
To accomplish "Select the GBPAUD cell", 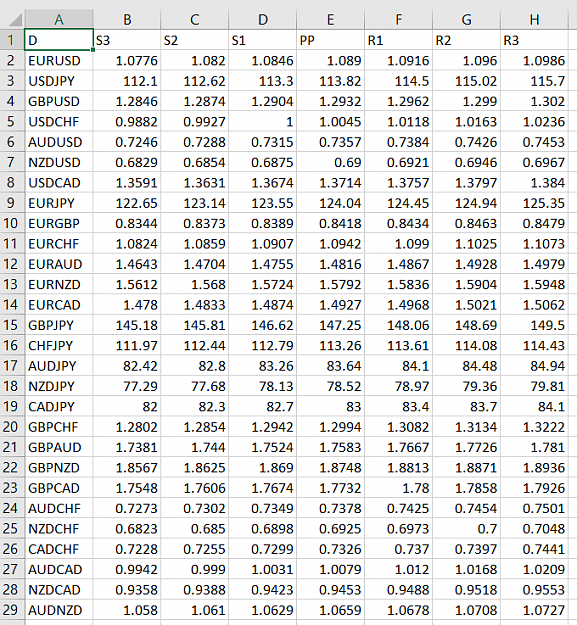I will (x=59, y=447).
